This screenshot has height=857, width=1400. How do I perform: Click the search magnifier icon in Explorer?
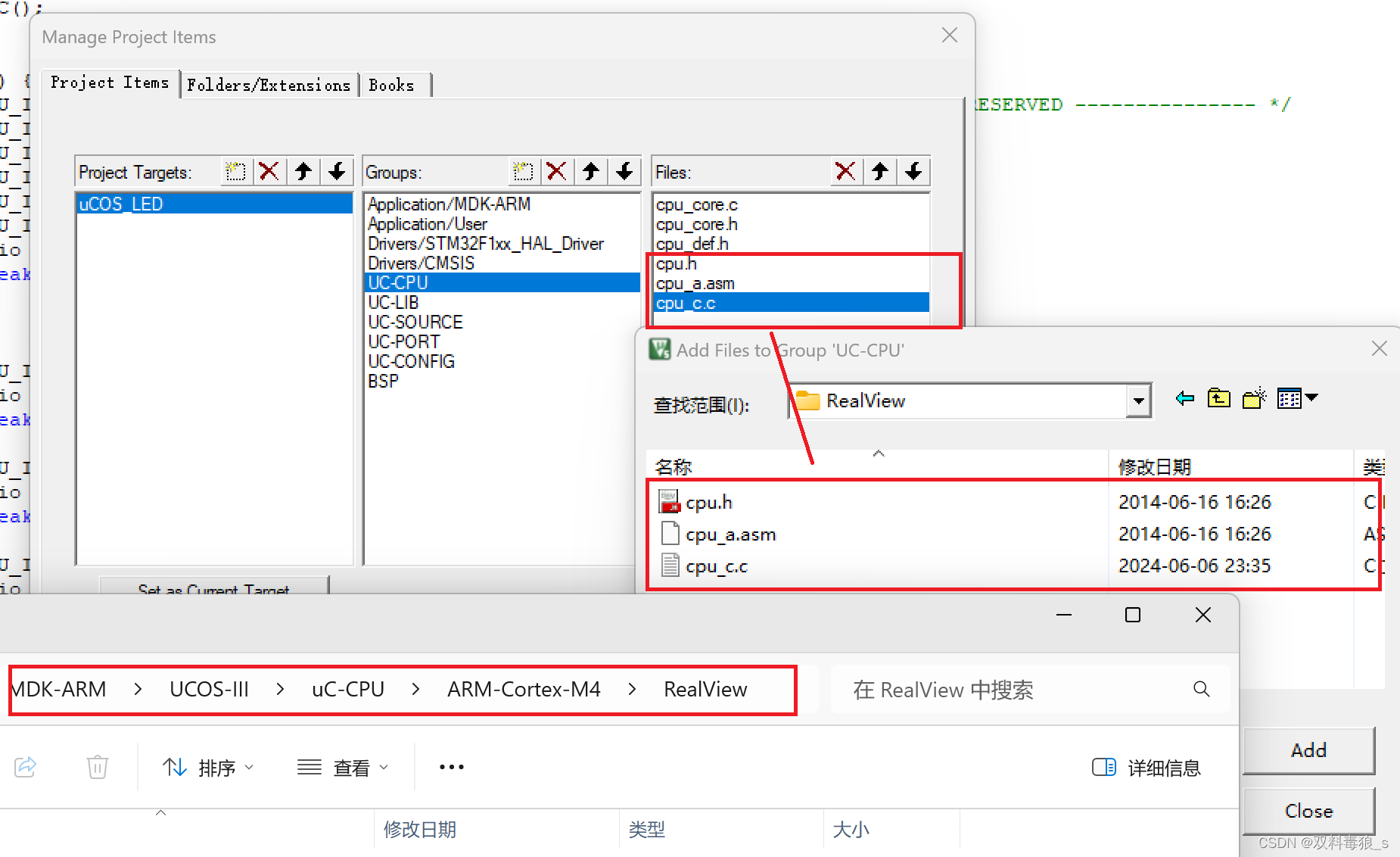(x=1201, y=689)
